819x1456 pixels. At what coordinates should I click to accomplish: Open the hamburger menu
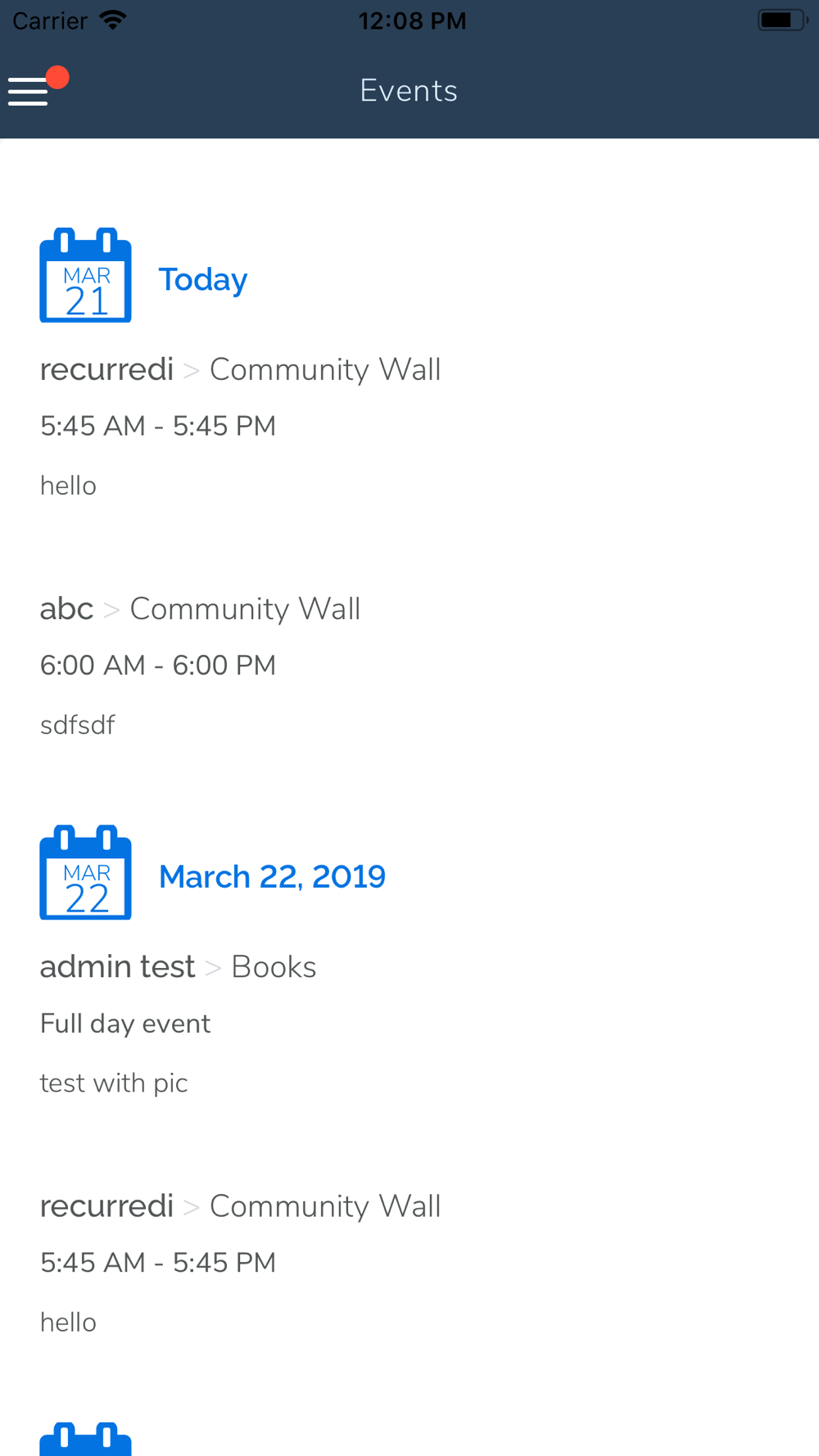click(x=28, y=92)
